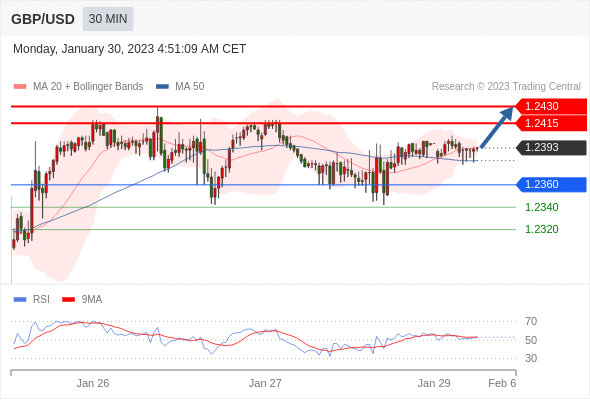
Task: Click the RSI blue legend swatch
Action: [20, 300]
